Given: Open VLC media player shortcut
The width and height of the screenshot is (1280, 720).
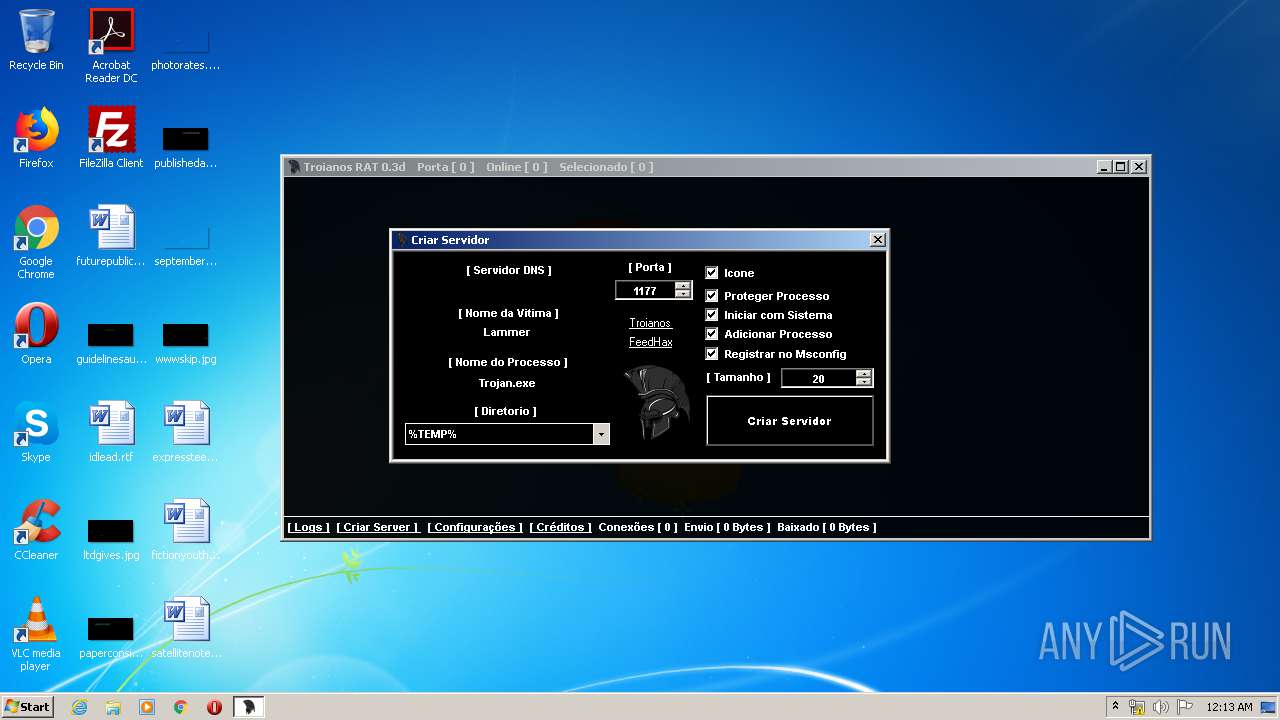Looking at the screenshot, I should coord(36,634).
